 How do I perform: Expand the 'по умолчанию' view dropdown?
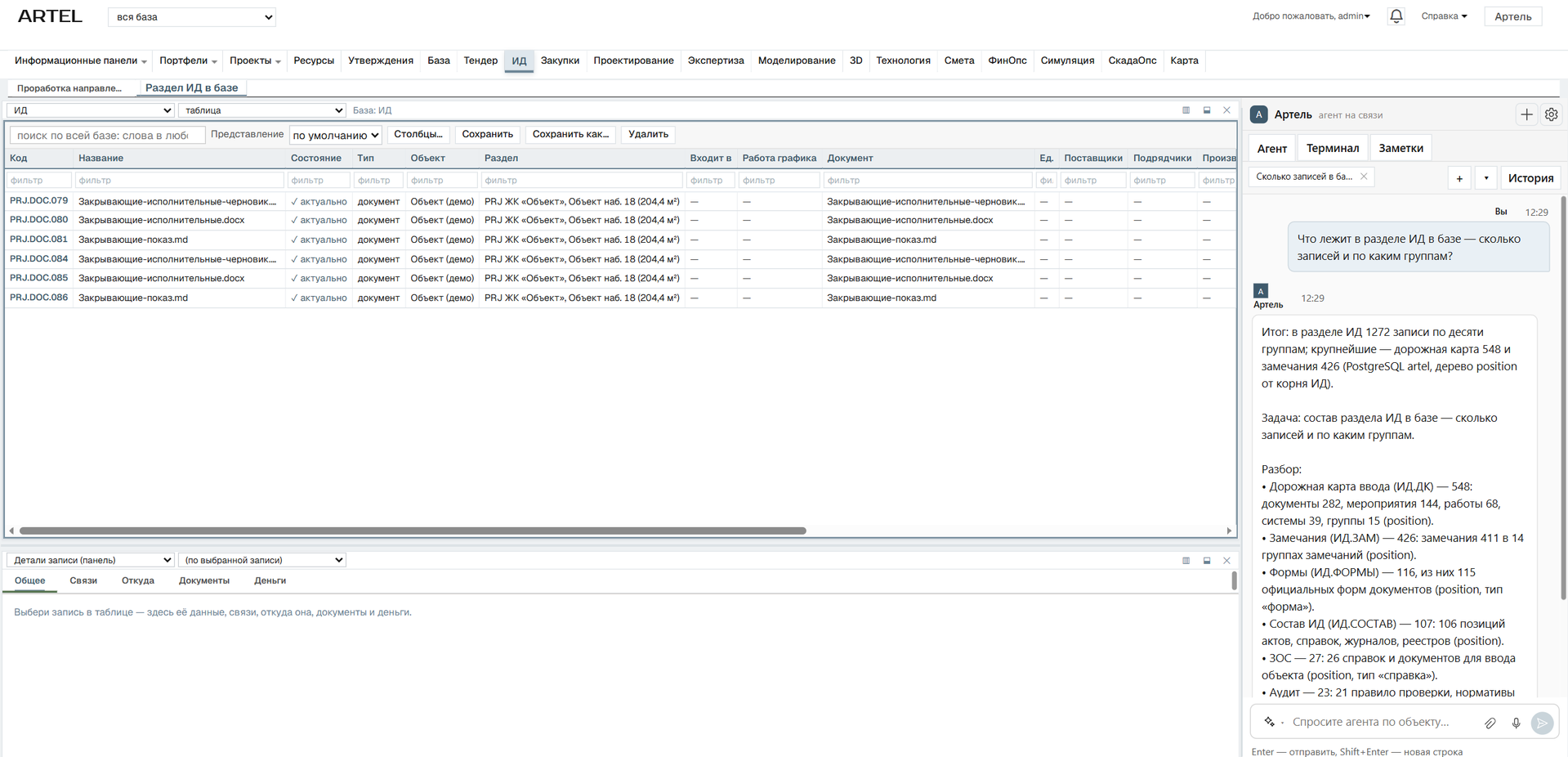pyautogui.click(x=336, y=135)
